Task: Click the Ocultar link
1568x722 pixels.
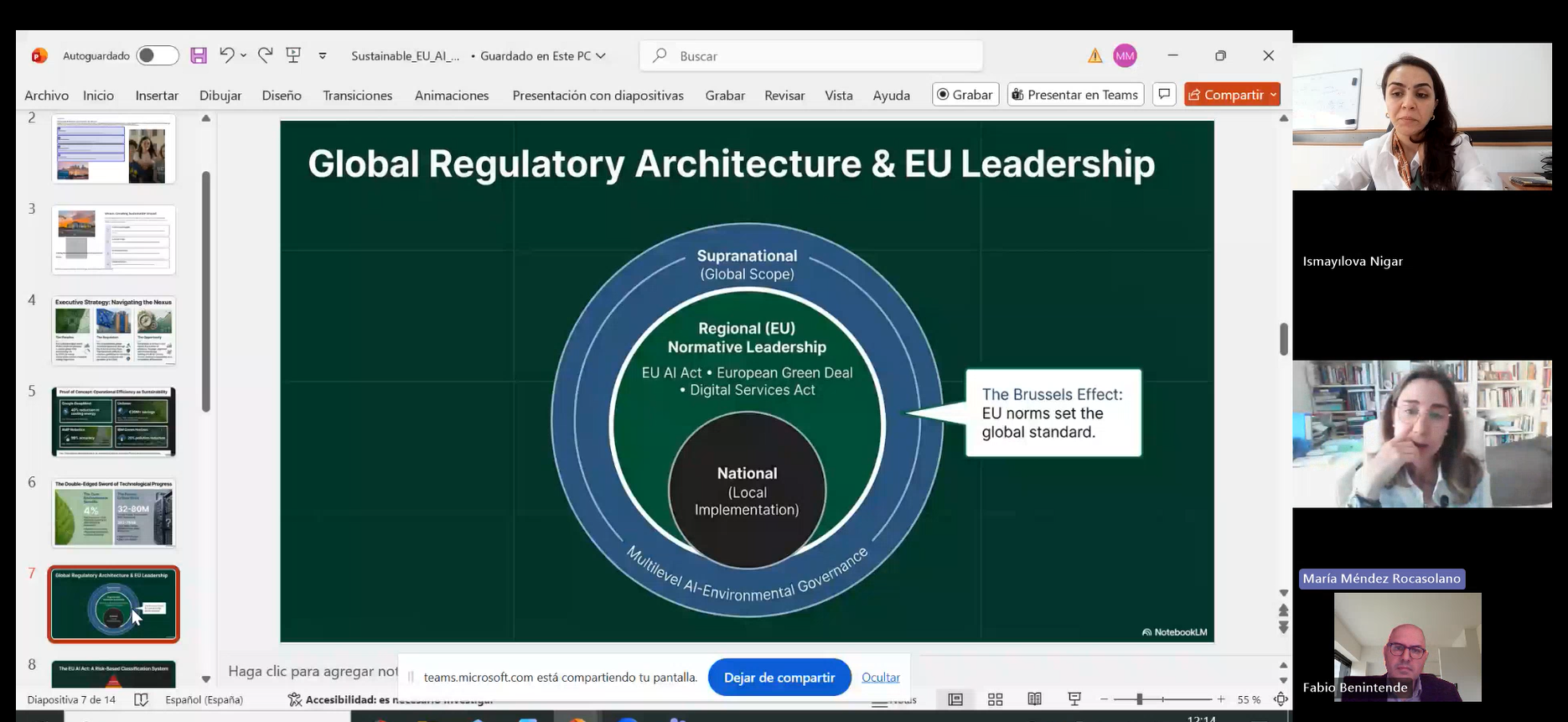Action: pos(880,678)
